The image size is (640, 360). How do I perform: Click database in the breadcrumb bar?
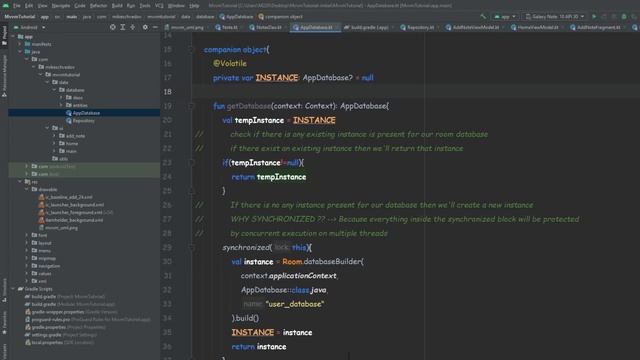click(x=205, y=17)
